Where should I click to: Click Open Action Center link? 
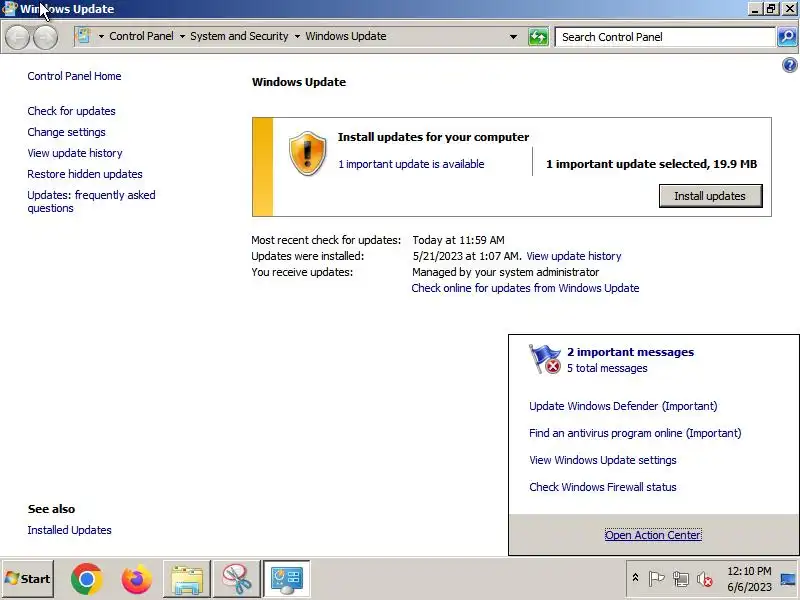(653, 535)
